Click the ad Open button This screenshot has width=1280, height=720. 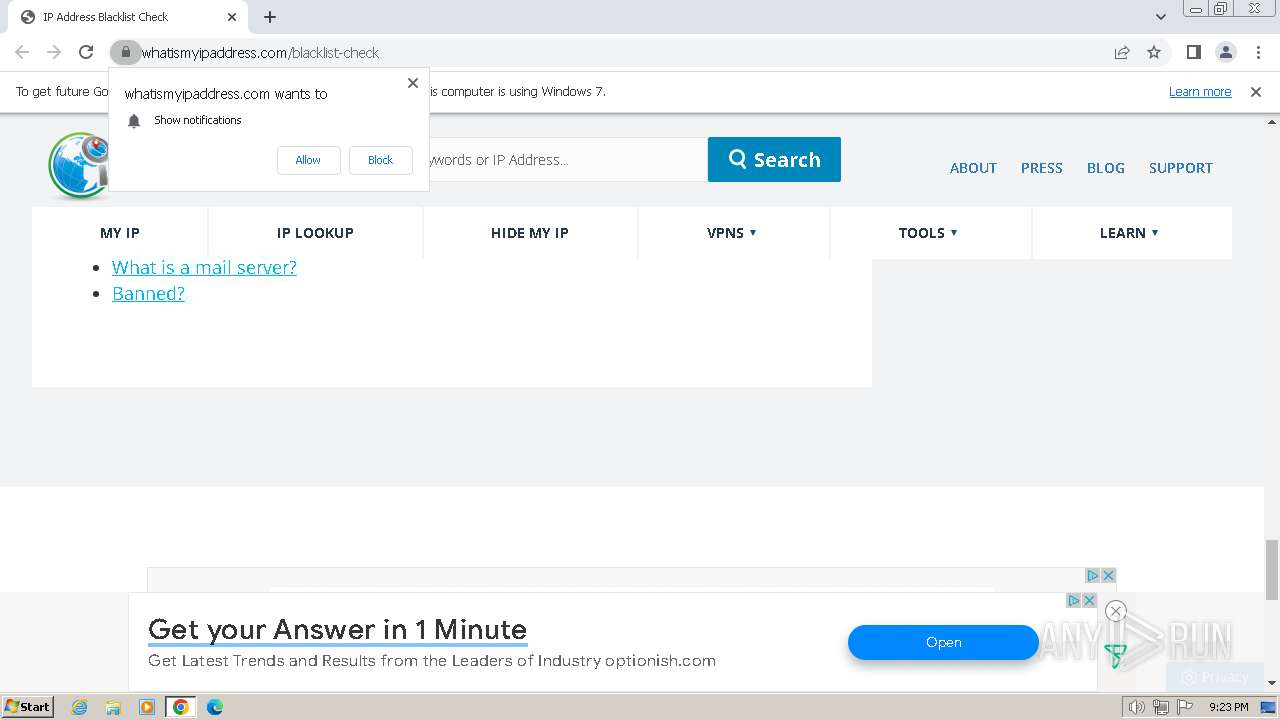943,643
